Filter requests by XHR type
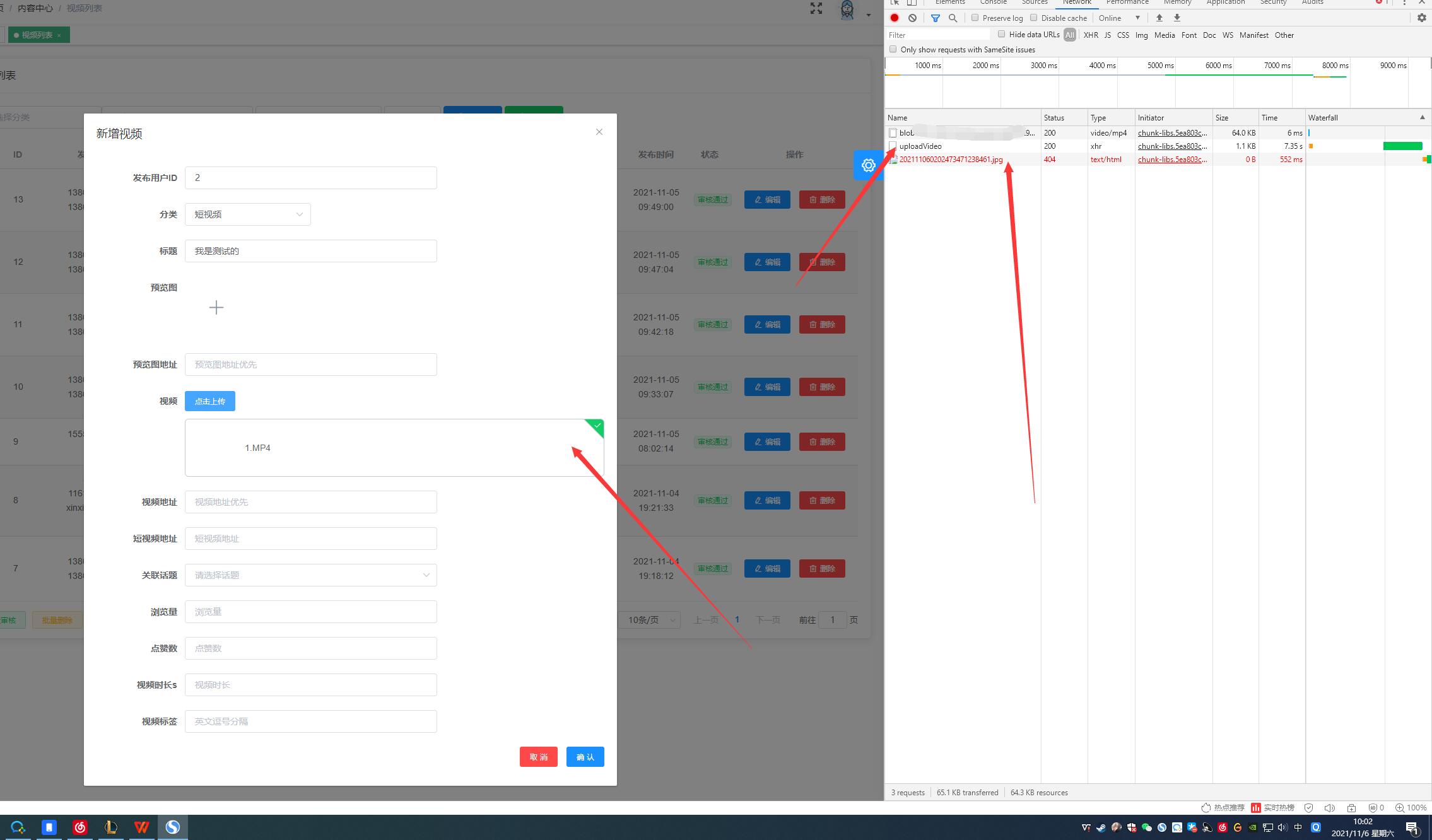 [1091, 35]
